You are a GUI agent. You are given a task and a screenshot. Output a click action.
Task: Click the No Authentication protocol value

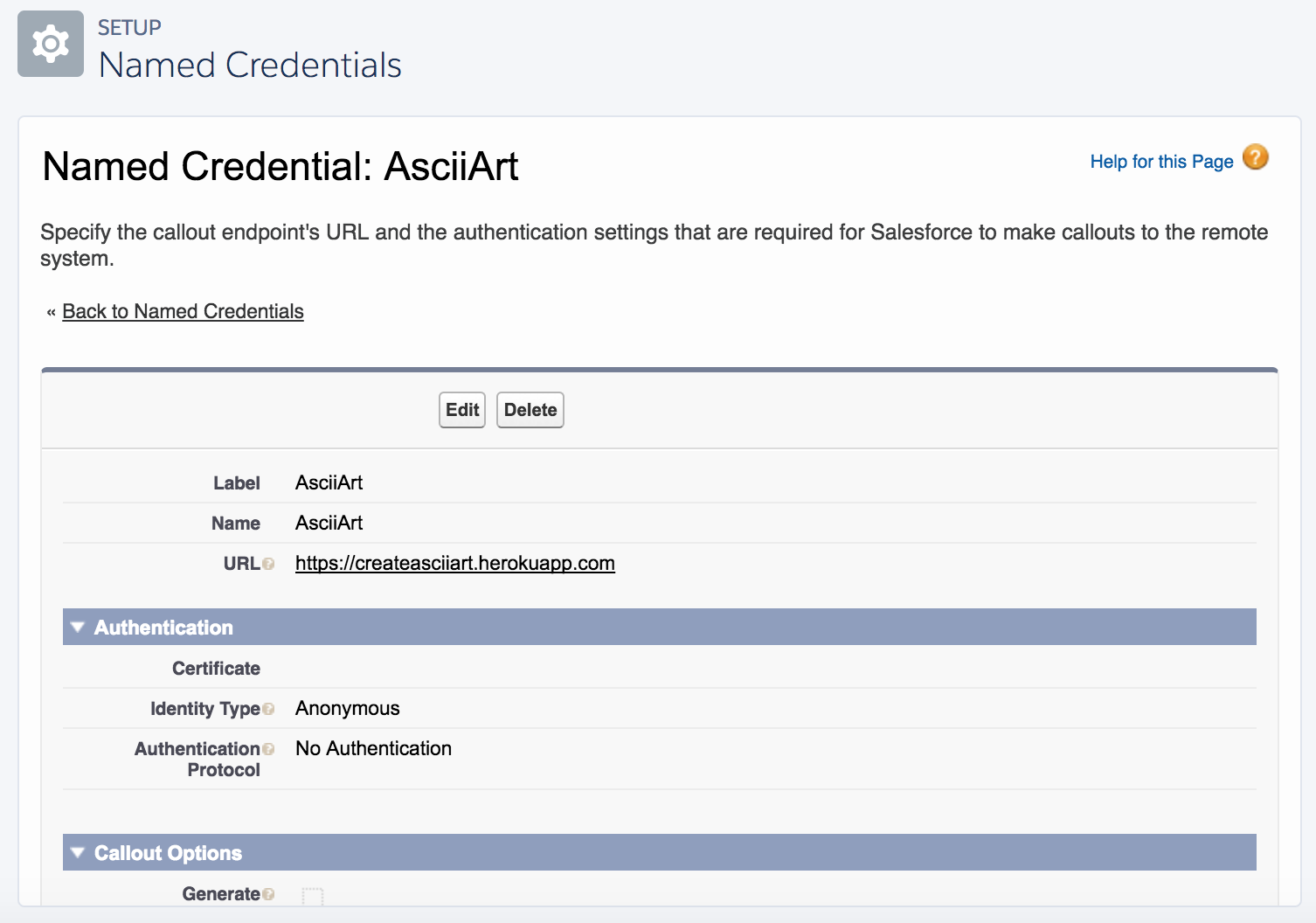(x=373, y=748)
